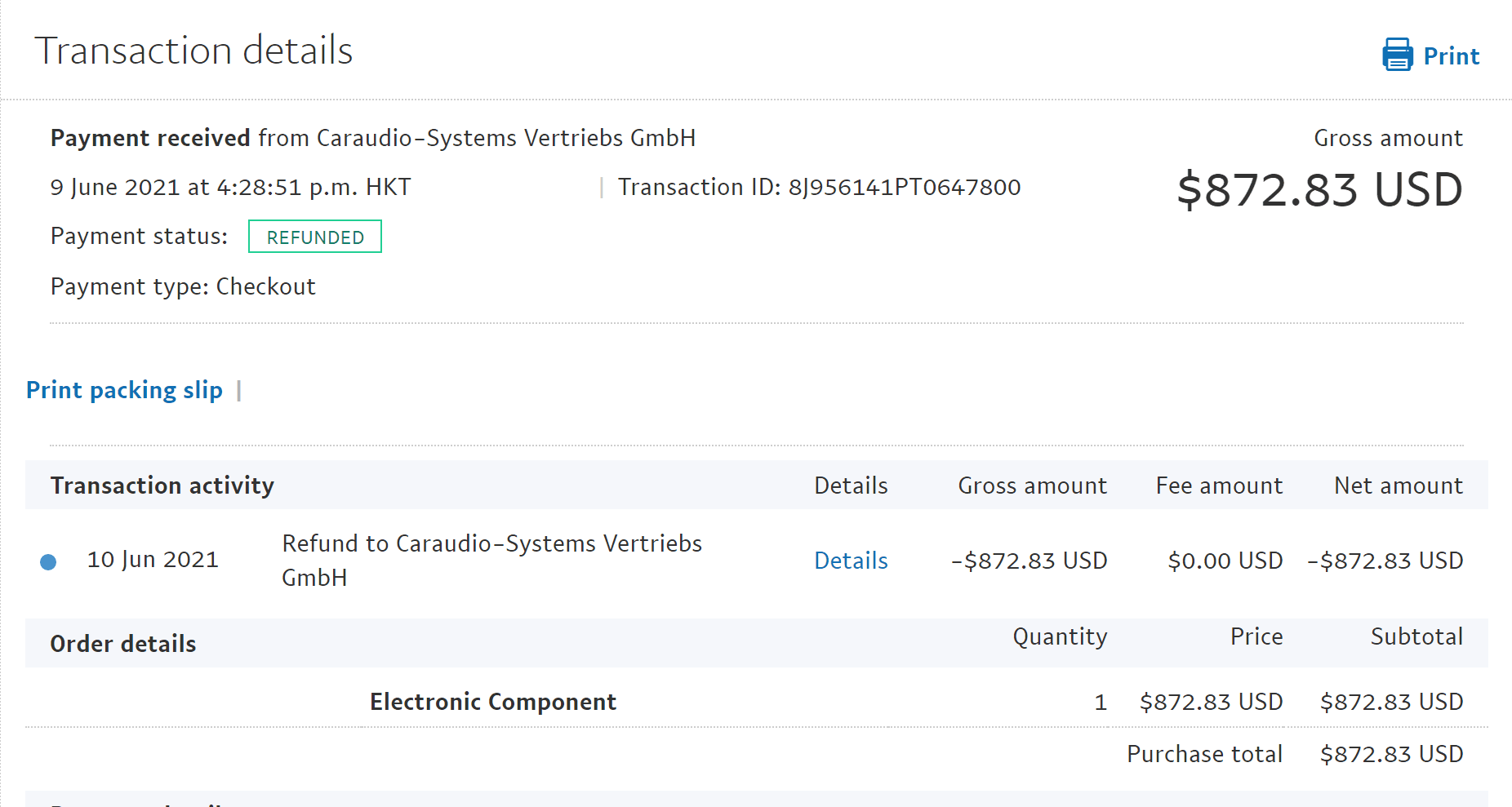Open refund Details link
Viewport: 1512px width, 807px height.
coord(851,561)
